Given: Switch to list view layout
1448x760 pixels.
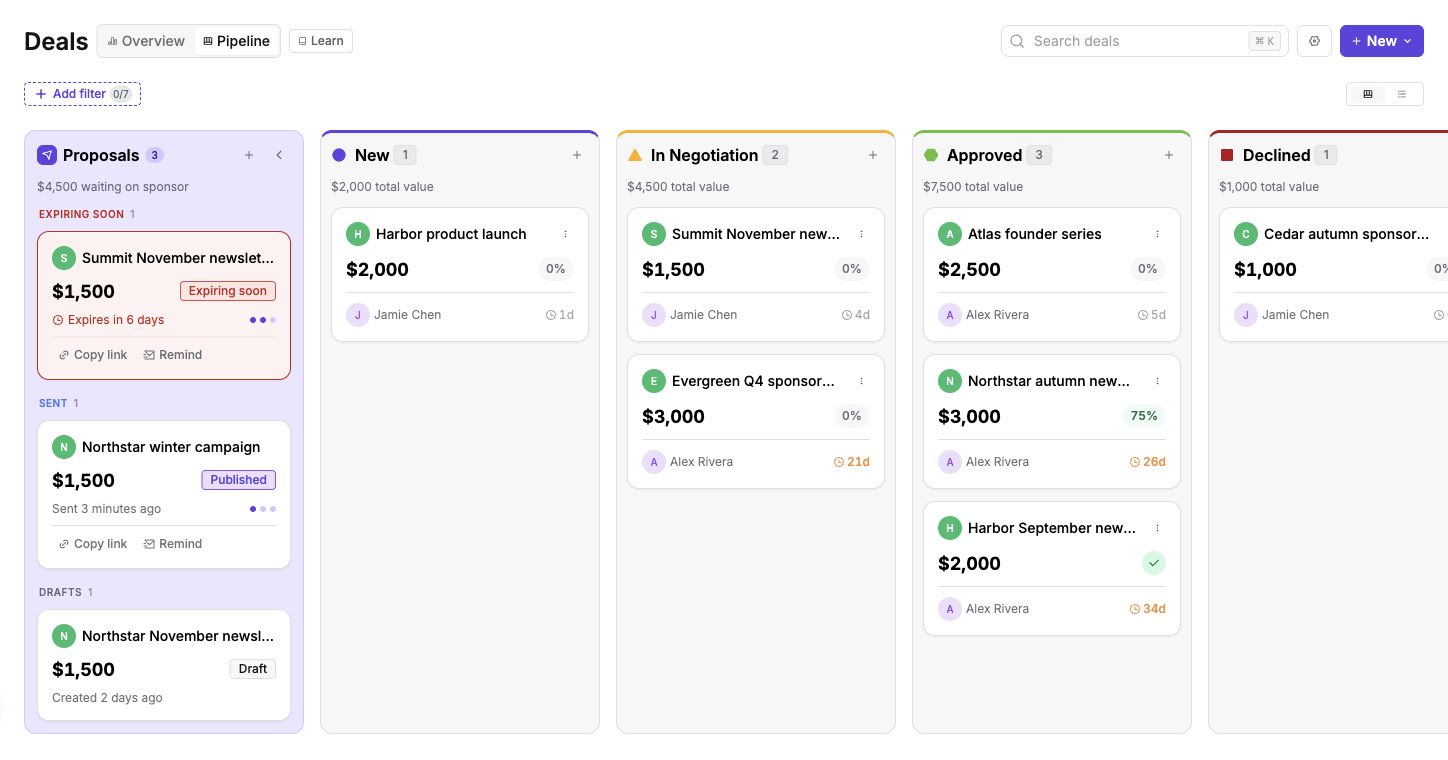Looking at the screenshot, I should click(1402, 94).
